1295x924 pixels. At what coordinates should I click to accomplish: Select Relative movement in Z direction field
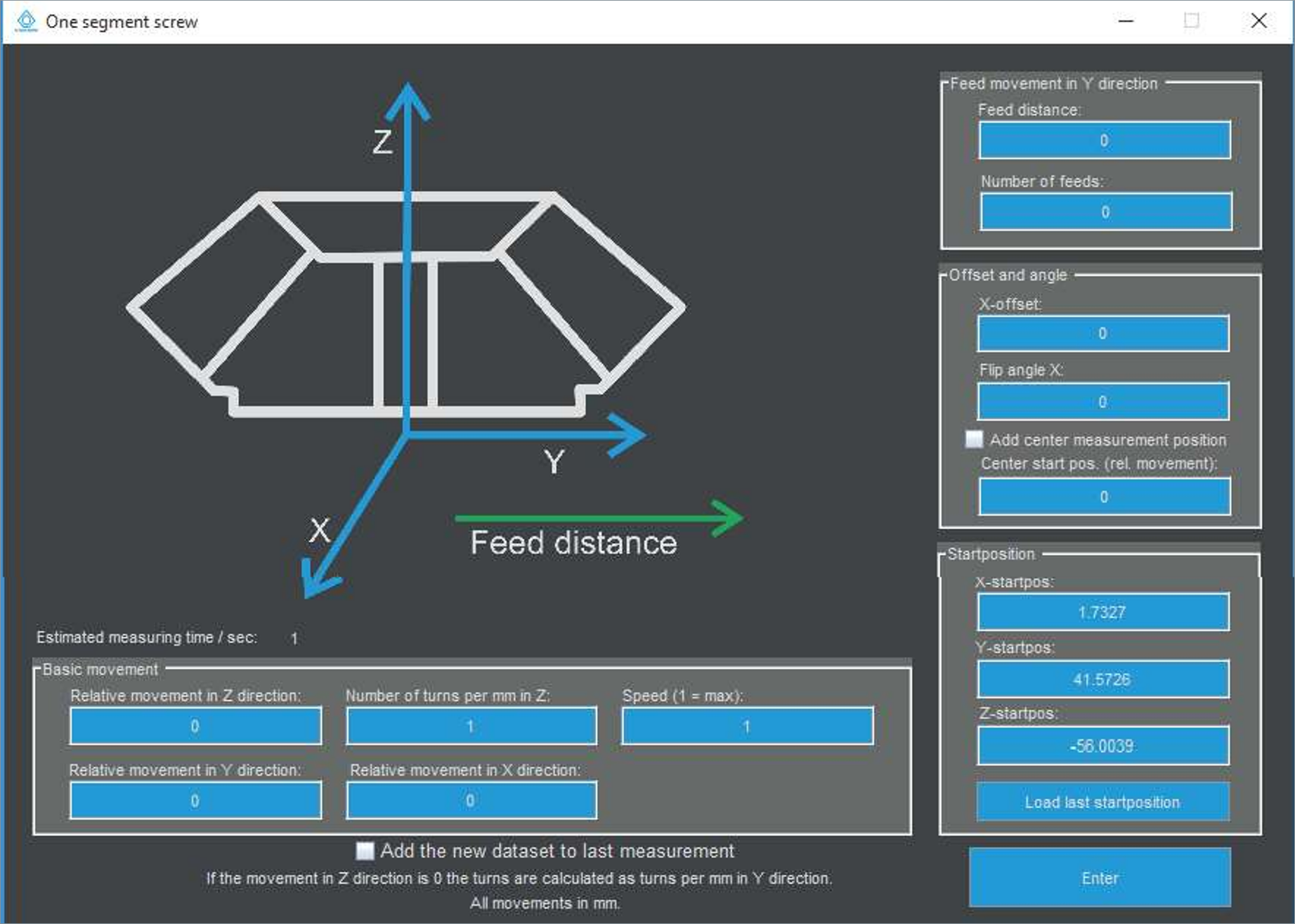(195, 726)
